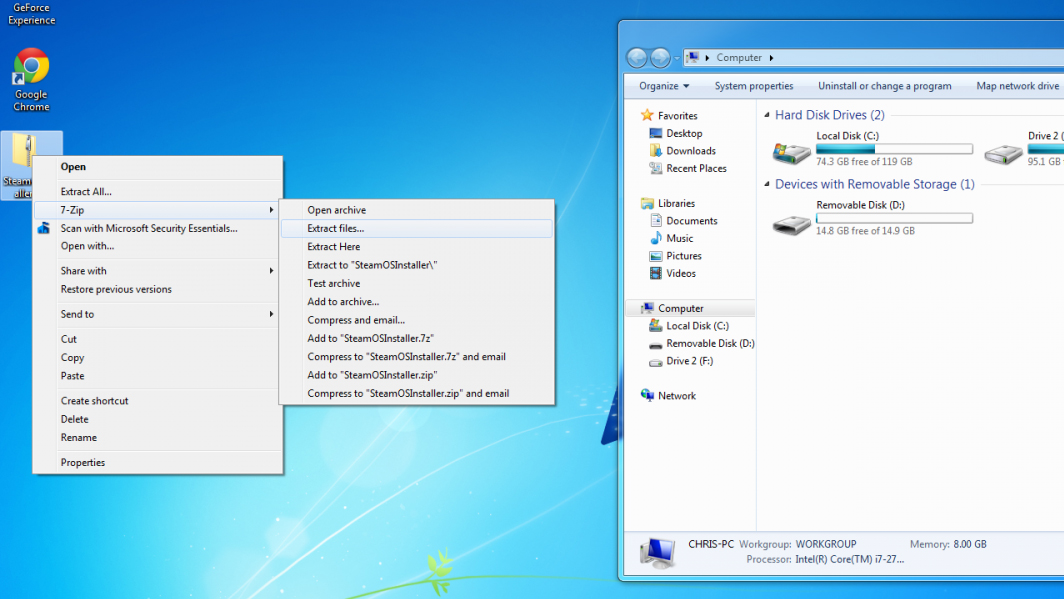The height and width of the screenshot is (599, 1064).
Task: Select the Removable Disk (D:) drive icon
Action: point(791,224)
